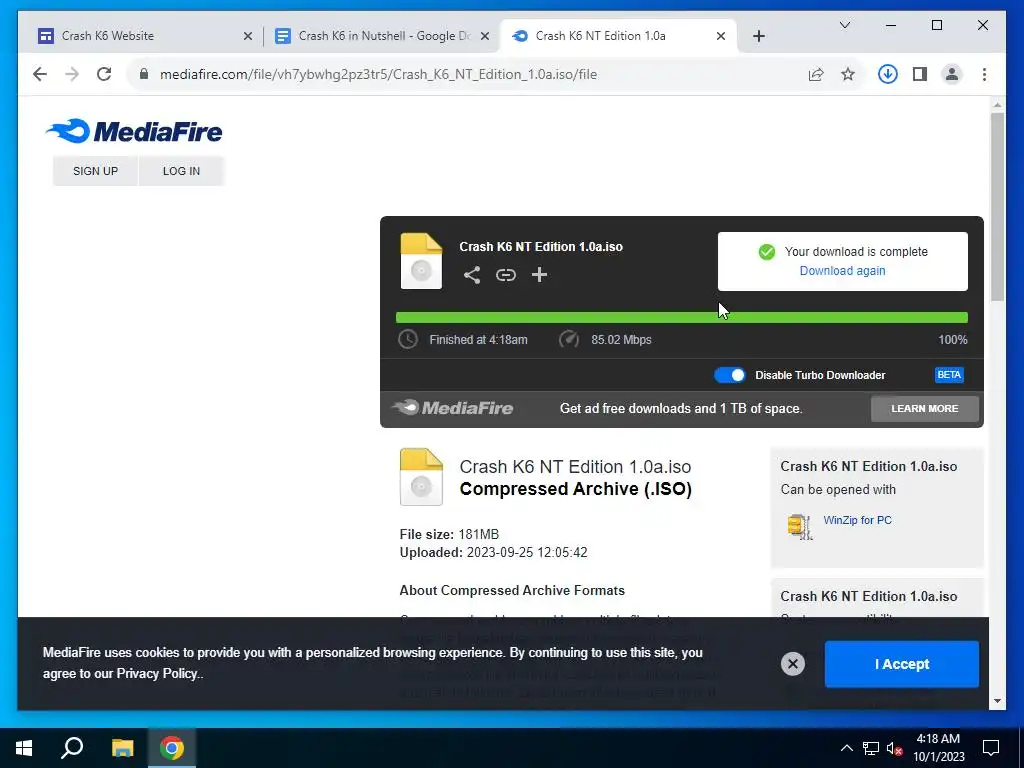Open the WinZip for PC link
This screenshot has height=768, width=1024.
pos(857,520)
